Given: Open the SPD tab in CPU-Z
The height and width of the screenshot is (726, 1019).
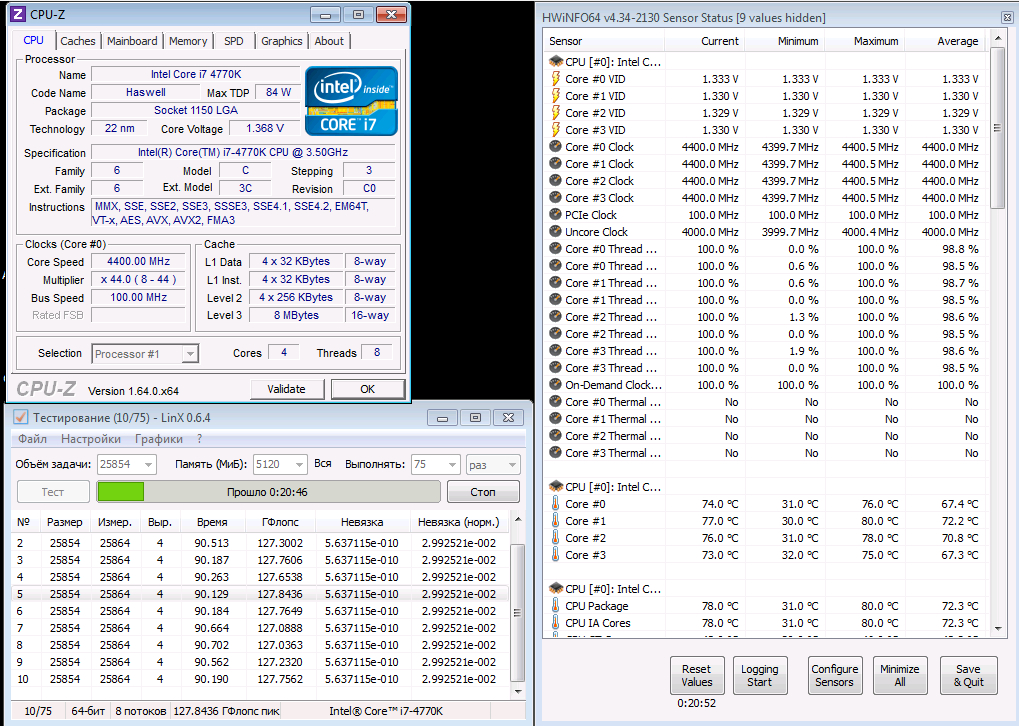Looking at the screenshot, I should [234, 41].
